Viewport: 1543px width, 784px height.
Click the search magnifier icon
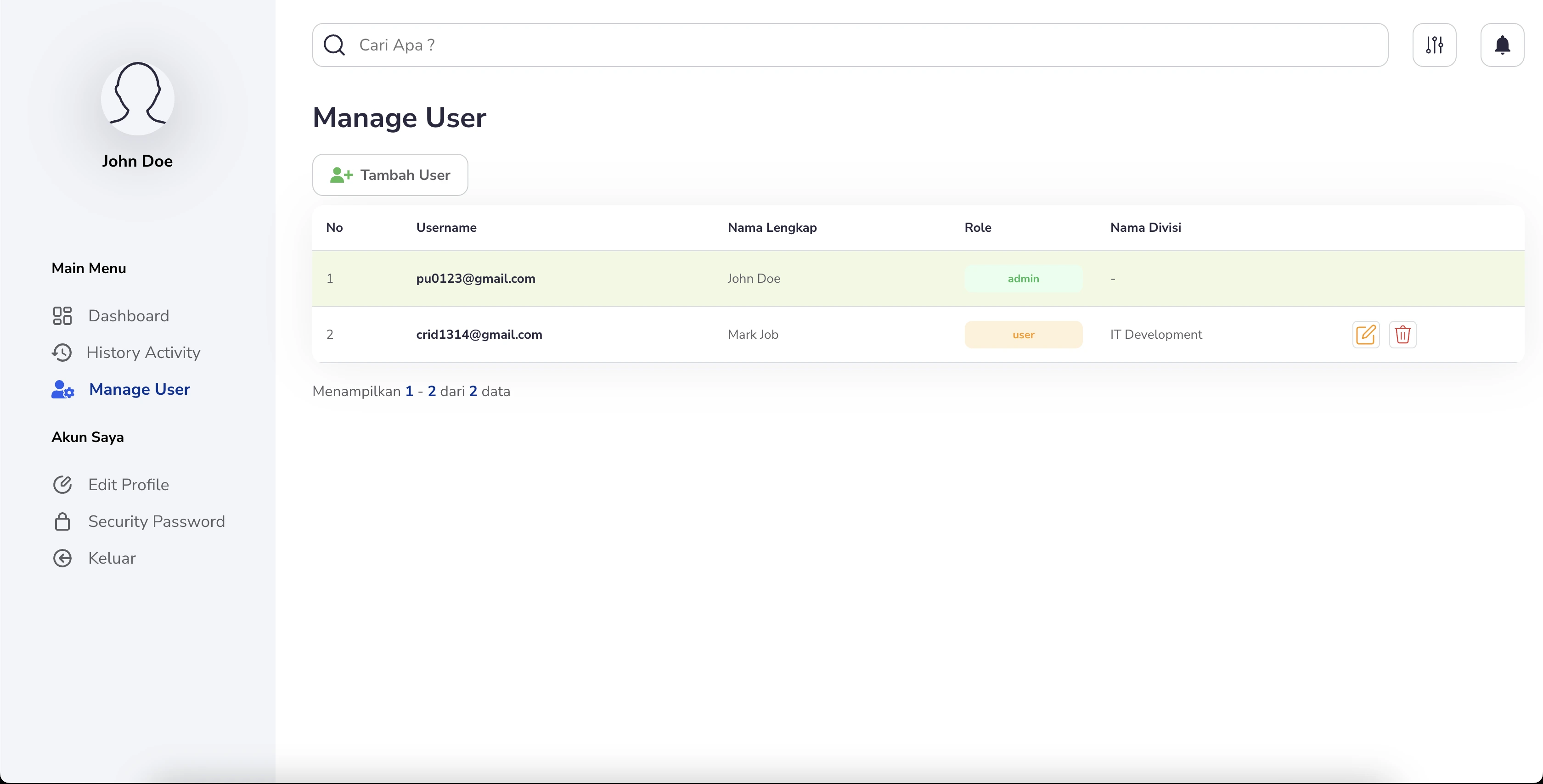334,45
